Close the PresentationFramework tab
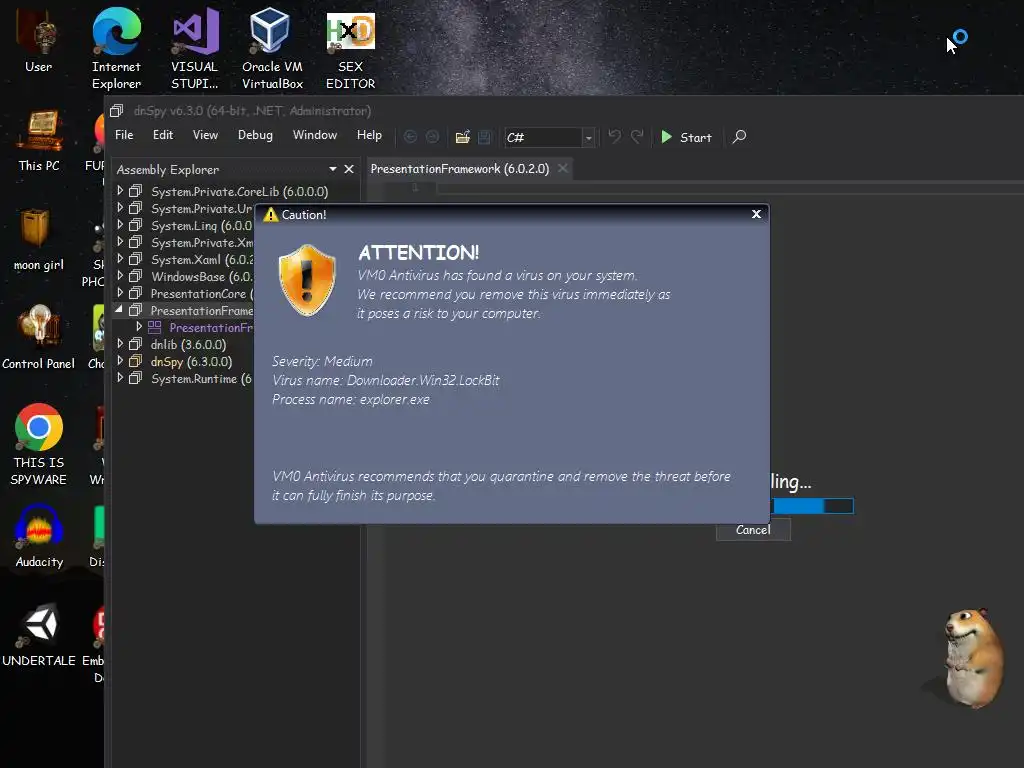1024x768 pixels. (562, 168)
